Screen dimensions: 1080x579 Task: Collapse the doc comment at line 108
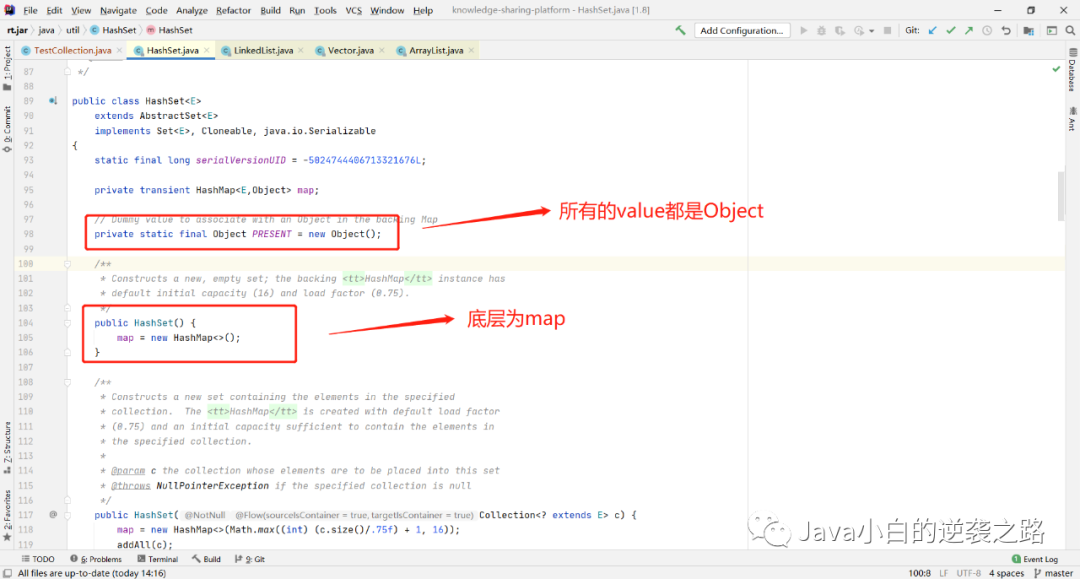click(68, 382)
